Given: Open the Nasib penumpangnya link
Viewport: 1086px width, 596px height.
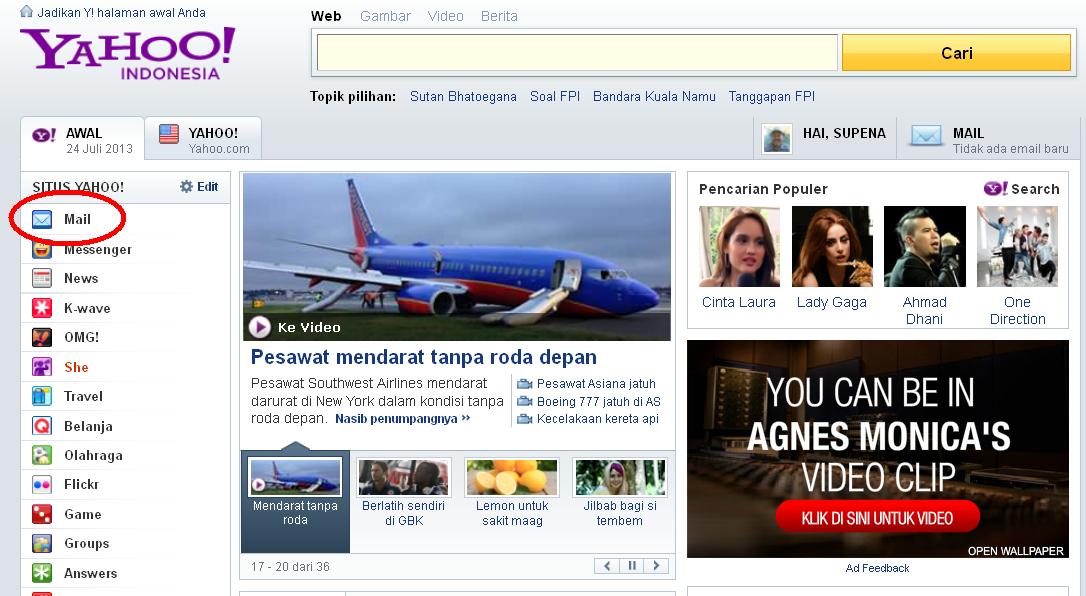Looking at the screenshot, I should click(x=396, y=419).
